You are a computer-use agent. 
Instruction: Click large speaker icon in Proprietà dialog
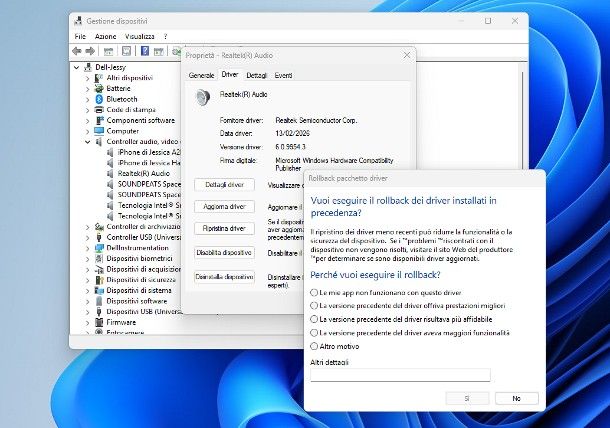tap(203, 97)
